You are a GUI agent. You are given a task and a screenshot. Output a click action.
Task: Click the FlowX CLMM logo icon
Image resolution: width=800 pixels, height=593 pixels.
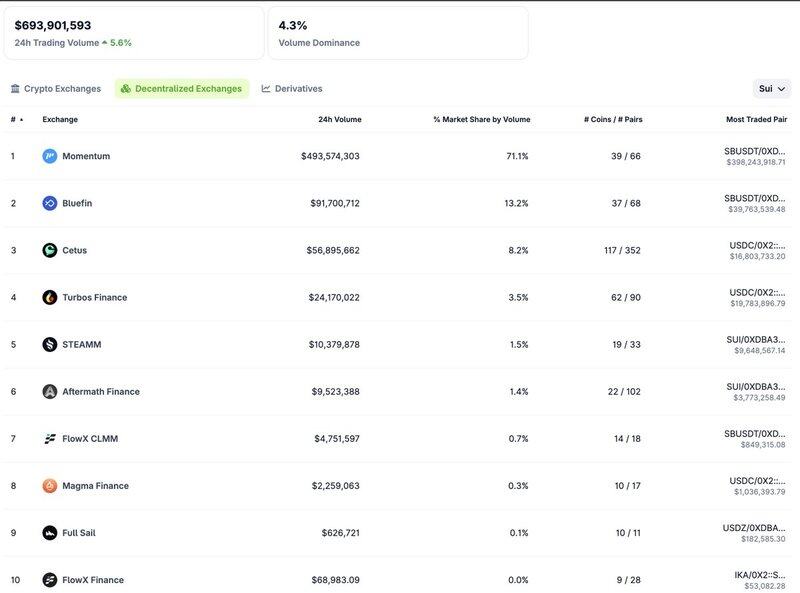click(50, 438)
